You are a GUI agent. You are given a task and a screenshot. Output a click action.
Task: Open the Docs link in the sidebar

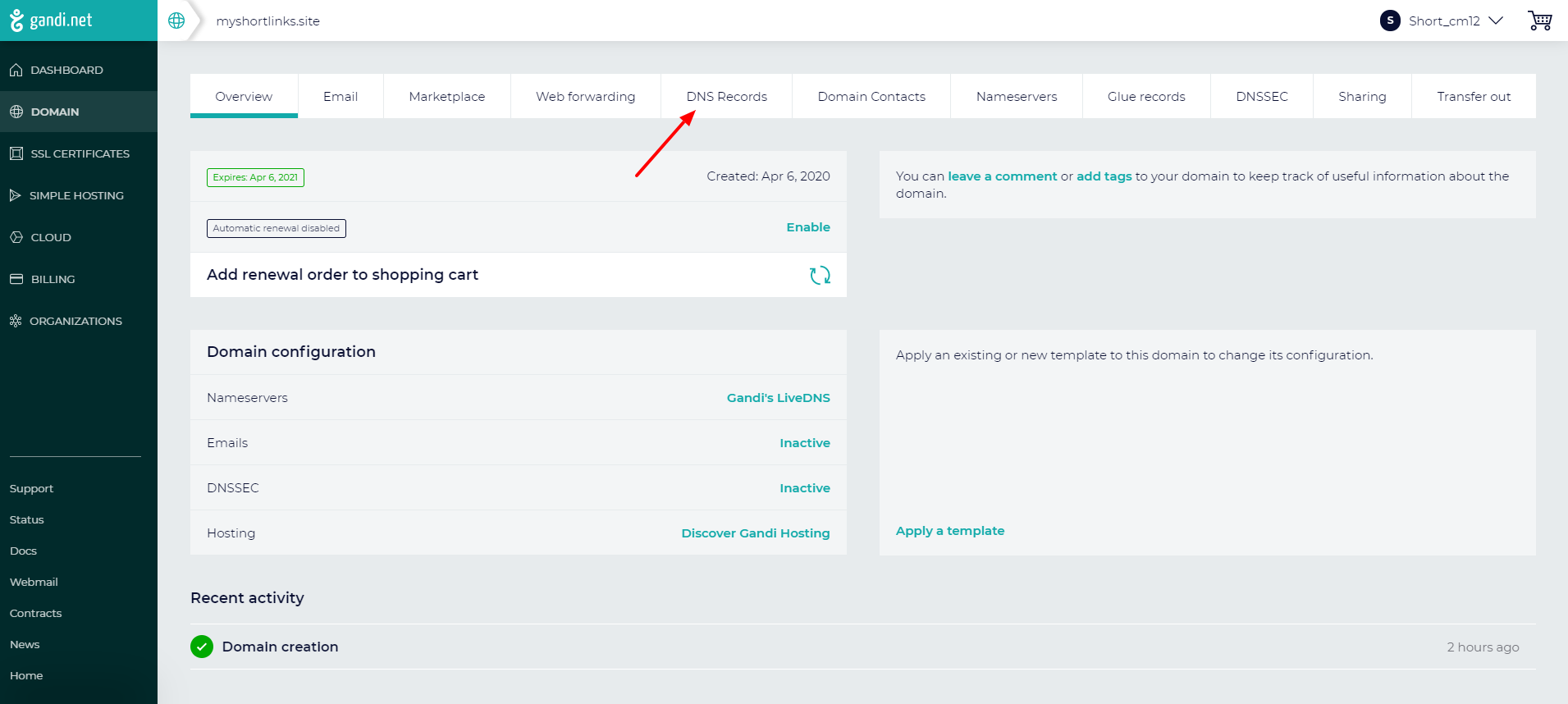click(23, 551)
